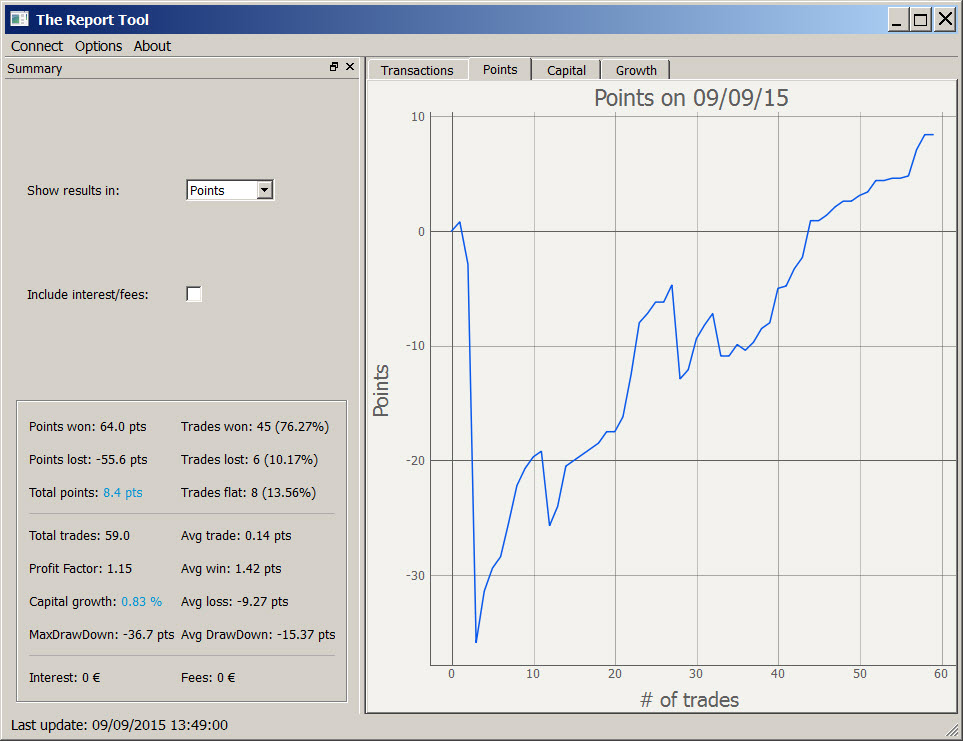The width and height of the screenshot is (963, 741).
Task: Click the Trades flat: 8 (13.56%) text
Action: pyautogui.click(x=248, y=492)
